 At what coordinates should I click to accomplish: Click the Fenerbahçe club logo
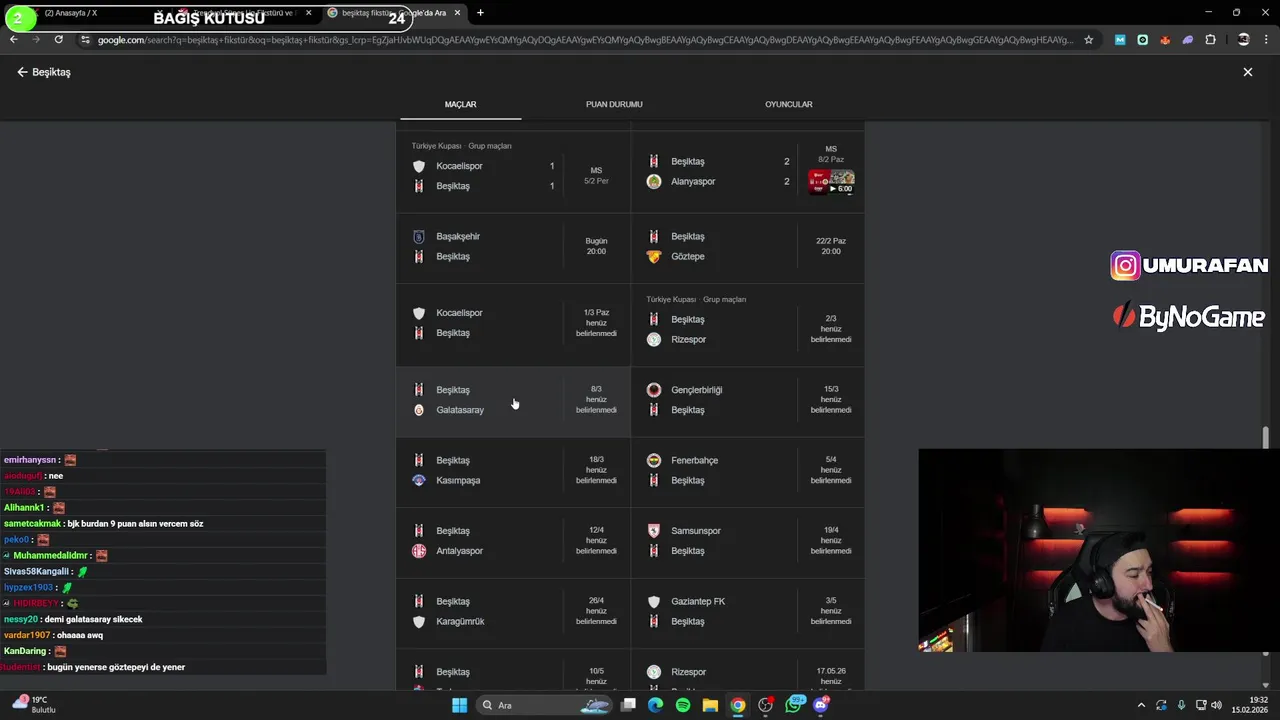coord(654,460)
